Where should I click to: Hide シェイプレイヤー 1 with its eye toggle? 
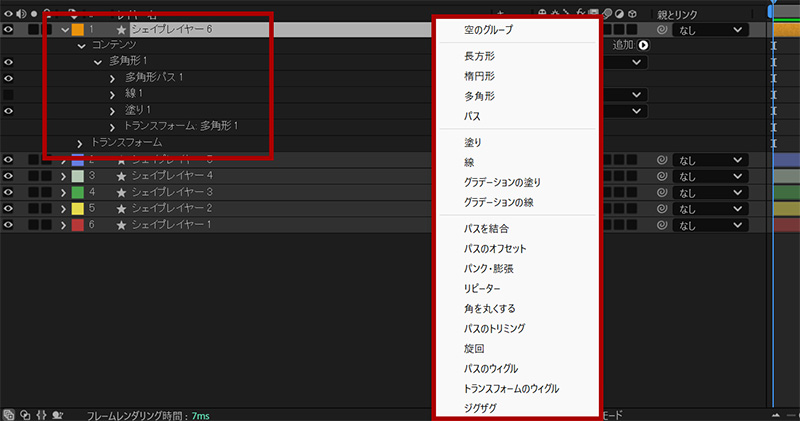pyautogui.click(x=8, y=225)
